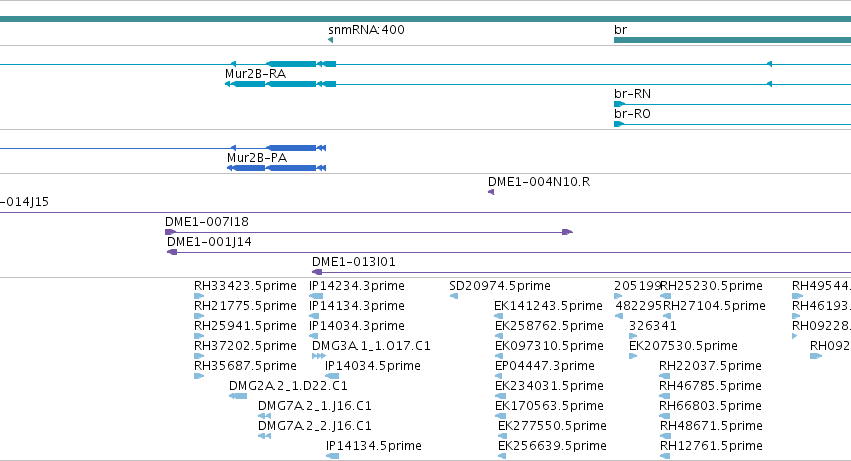The image size is (851, 461).
Task: Select the RH25230.5prime EST label
Action: pyautogui.click(x=712, y=286)
